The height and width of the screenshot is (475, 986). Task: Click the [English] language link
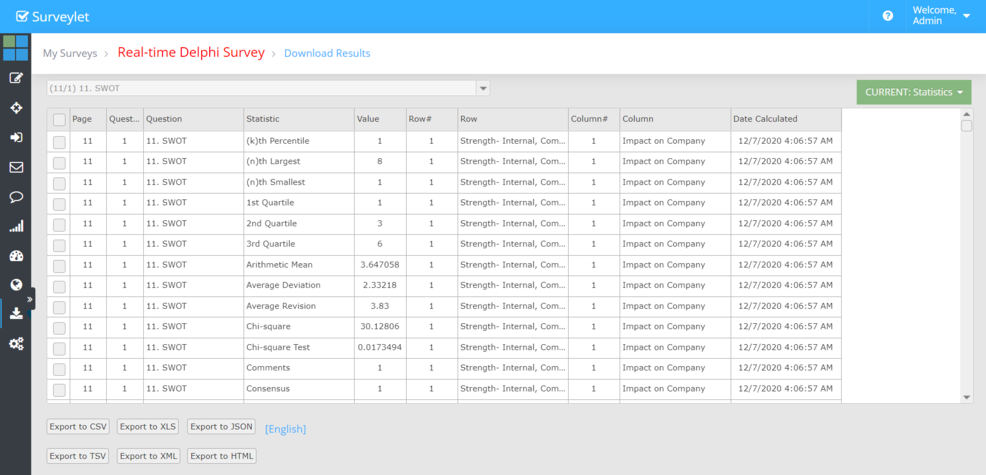[285, 429]
